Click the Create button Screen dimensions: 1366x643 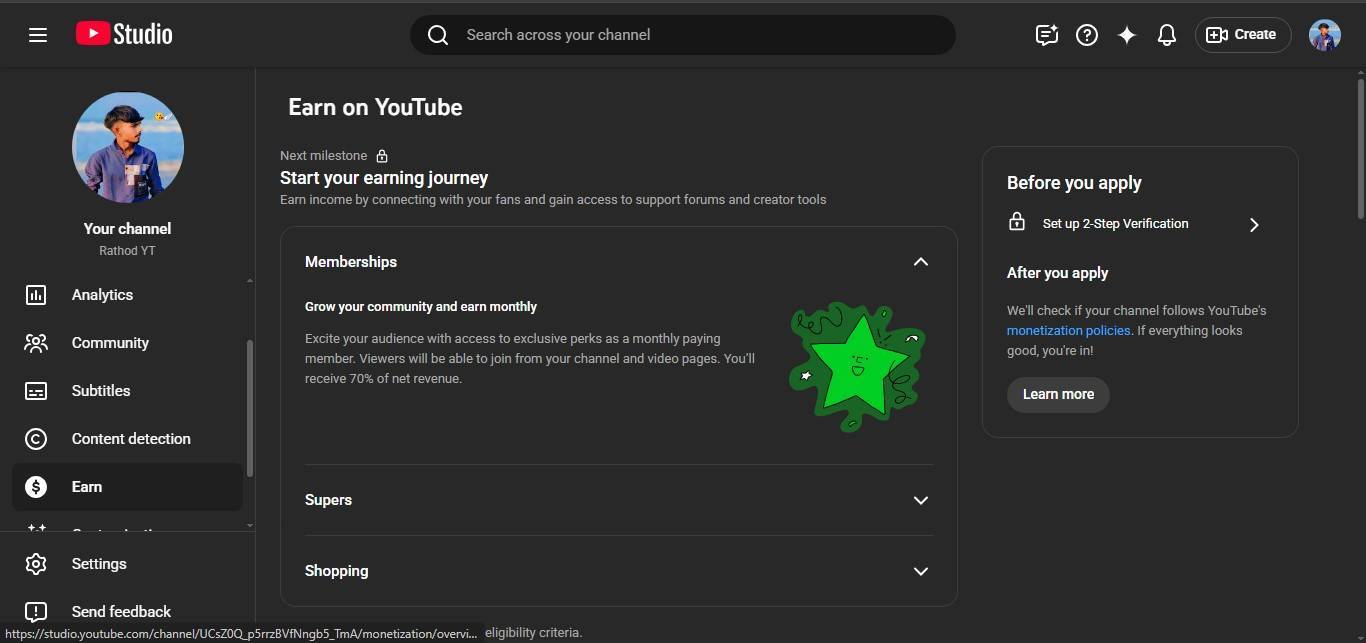pyautogui.click(x=1242, y=35)
